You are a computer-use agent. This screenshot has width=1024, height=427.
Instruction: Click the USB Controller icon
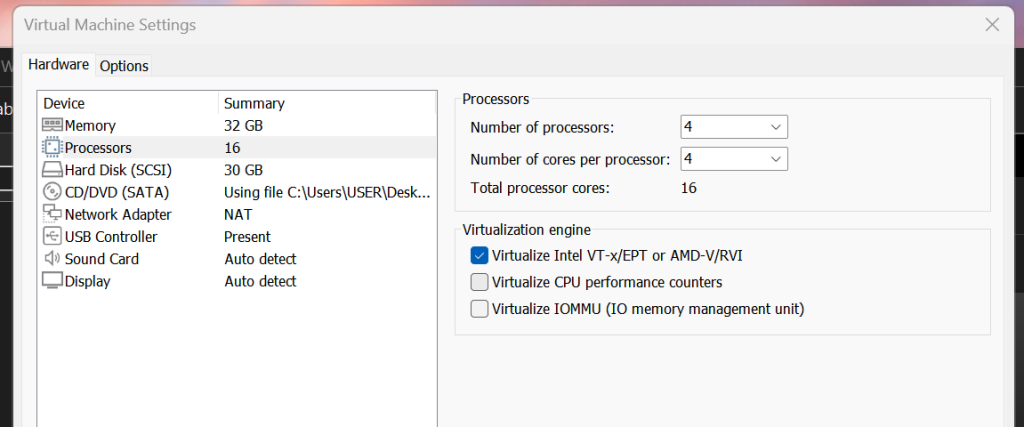[52, 236]
